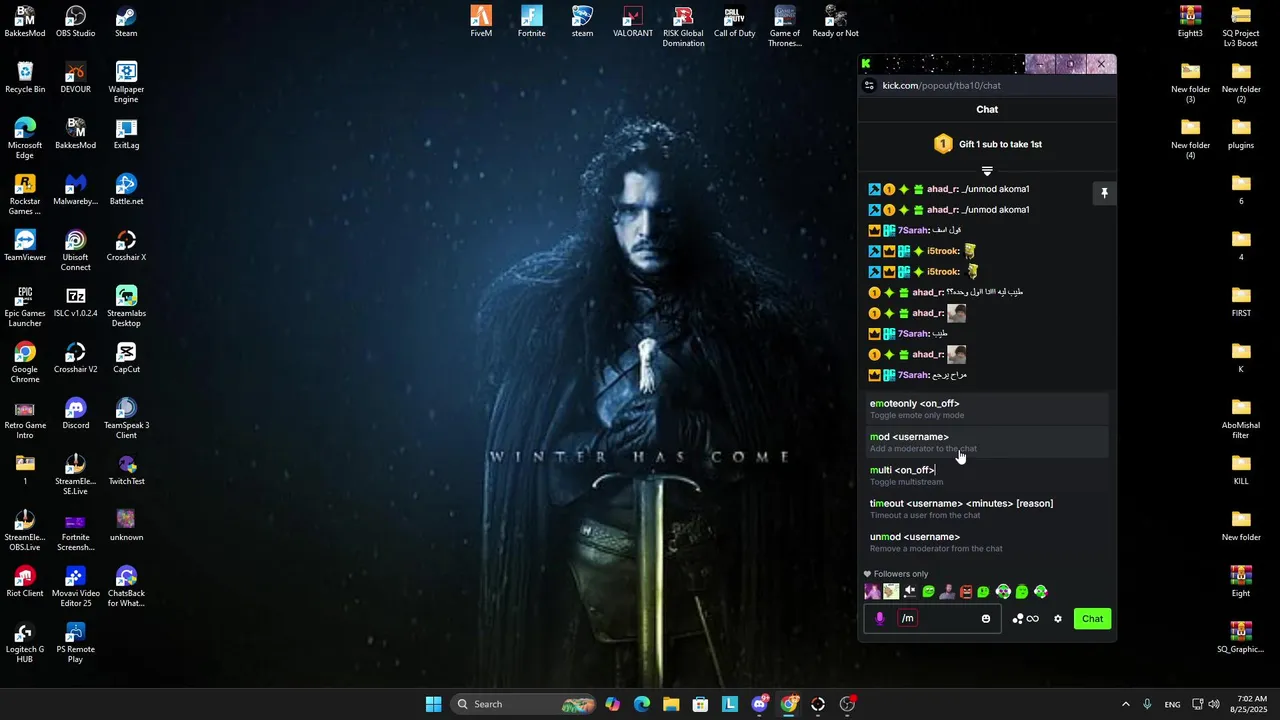
Task: Click the pin icon in Kick chat
Action: click(1104, 193)
